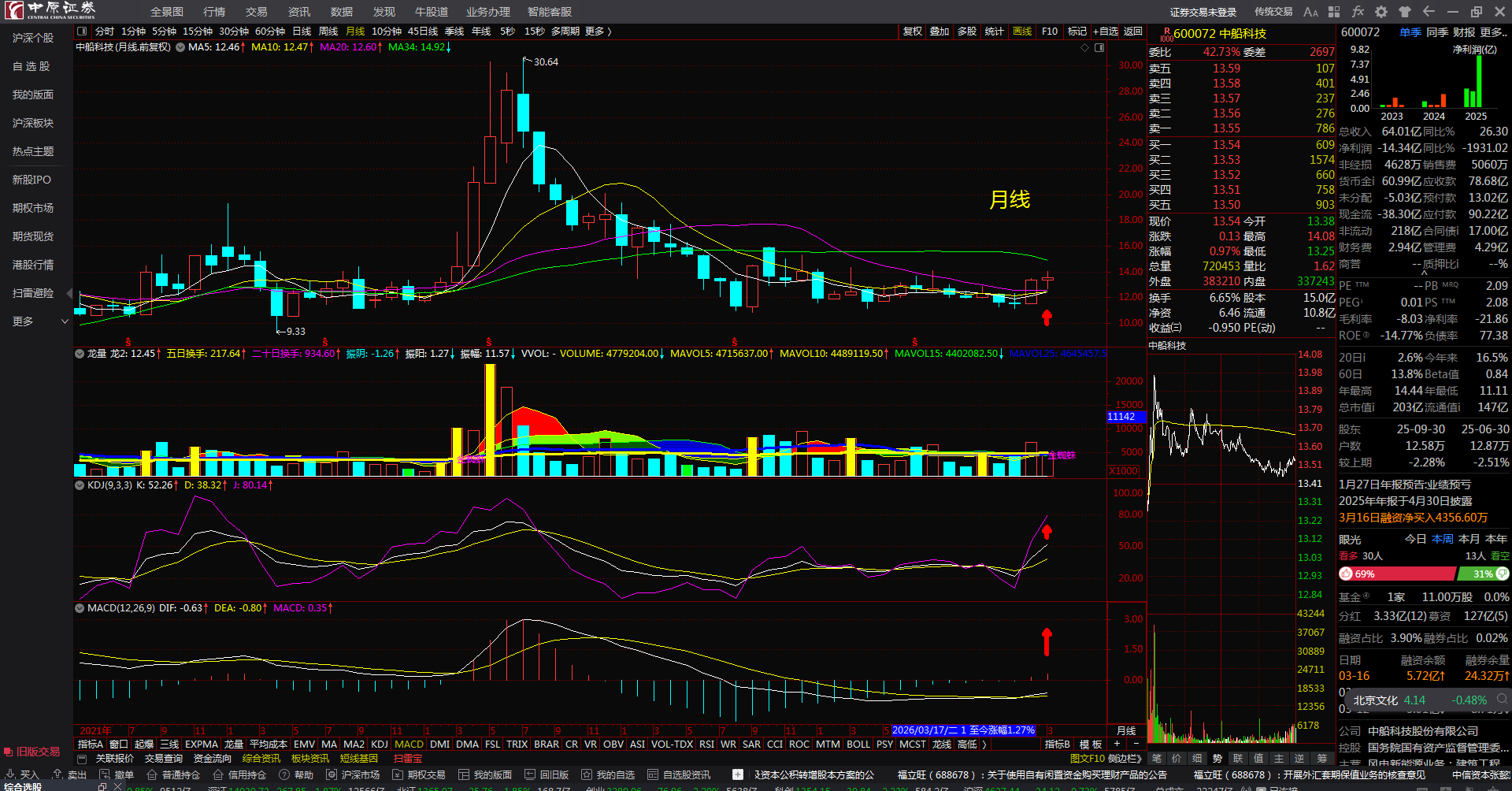Toggle 画线 drawing tools
The image size is (1512, 791).
(1022, 32)
